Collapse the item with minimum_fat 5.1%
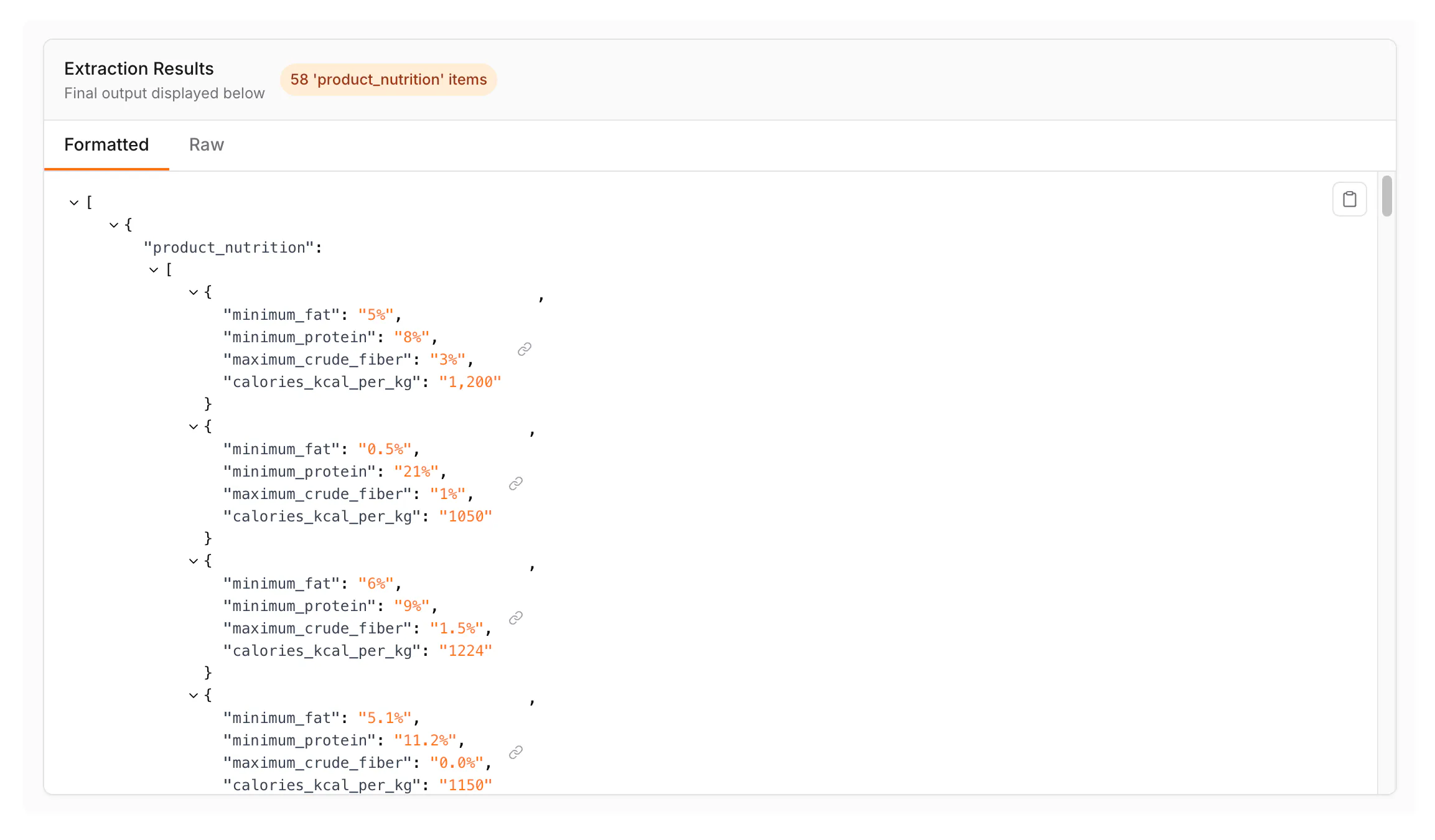This screenshot has height=840, width=1435. (194, 696)
